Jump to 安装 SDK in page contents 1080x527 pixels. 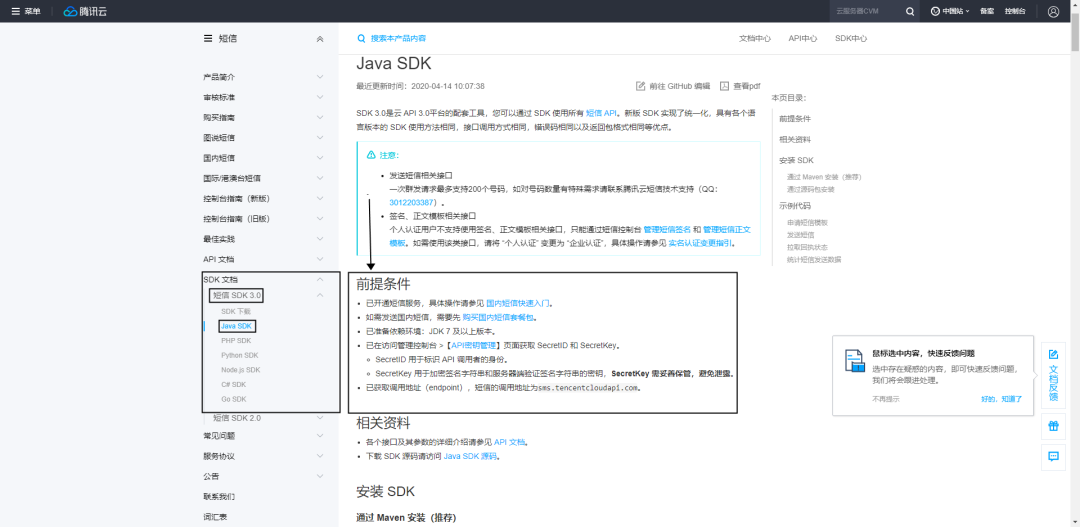point(796,160)
